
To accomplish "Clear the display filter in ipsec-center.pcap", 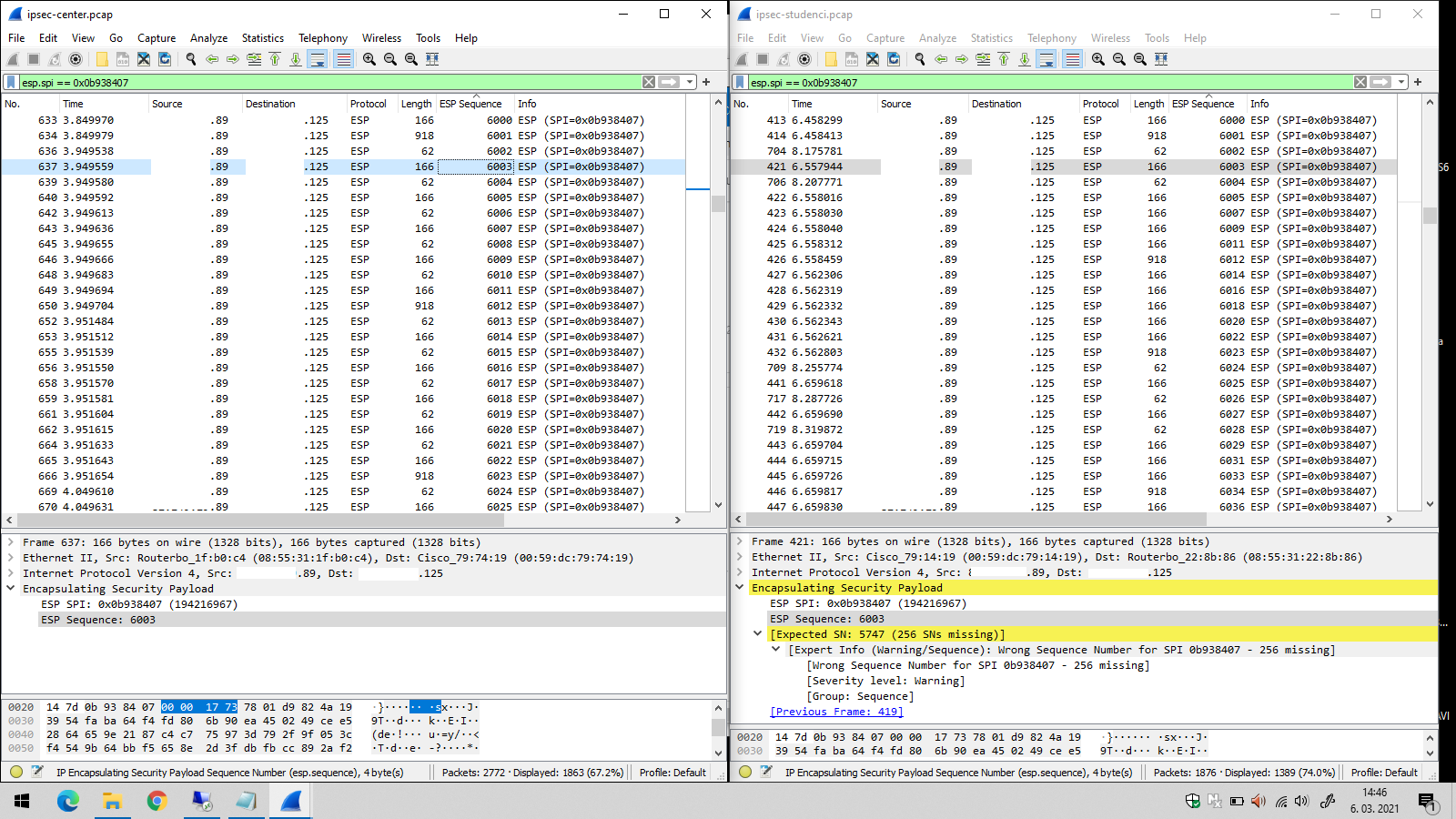I will [649, 82].
